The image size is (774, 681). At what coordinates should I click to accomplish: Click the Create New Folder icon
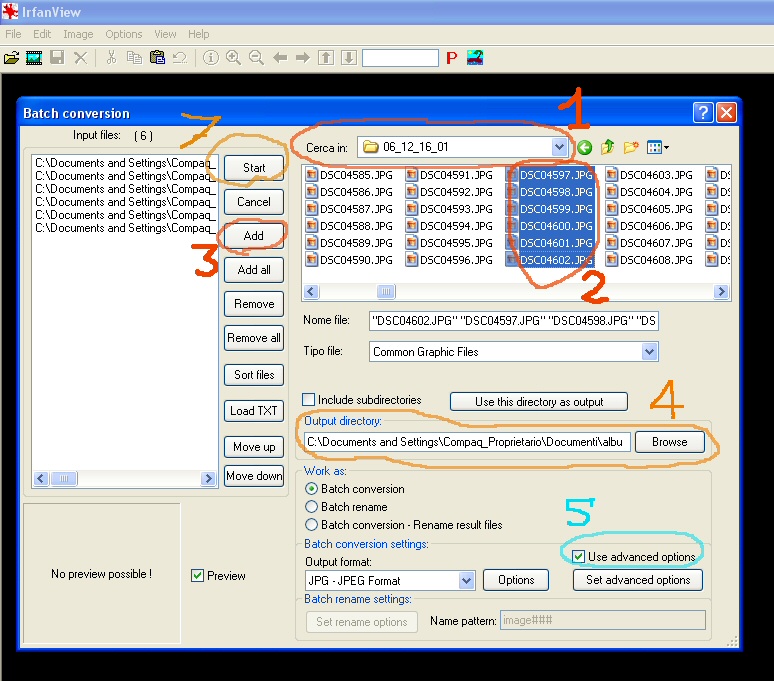[631, 148]
